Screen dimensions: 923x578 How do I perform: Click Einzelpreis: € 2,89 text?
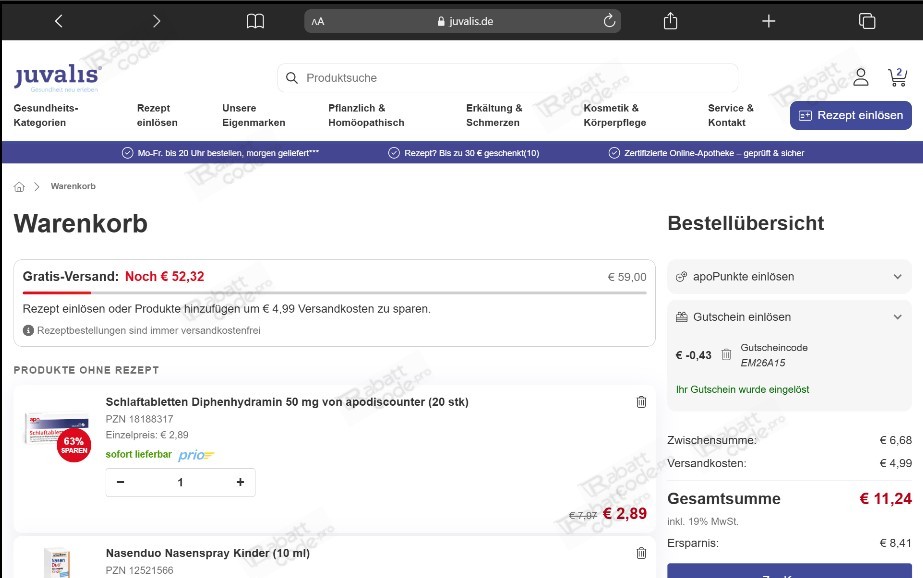tap(147, 435)
